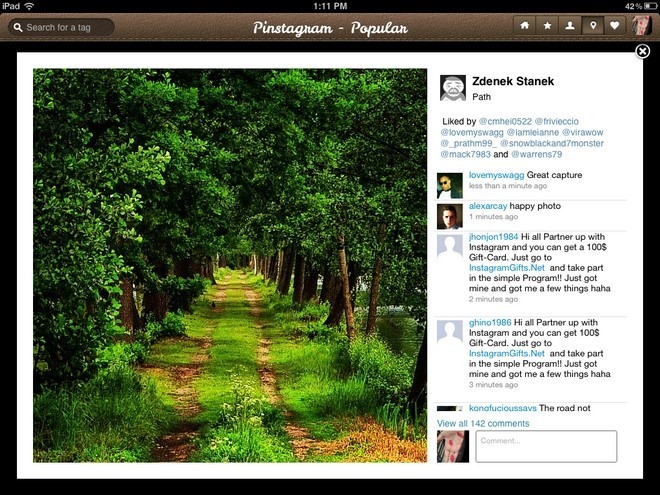Viewport: 660px width, 495px height.
Task: Focus the Search for a tag field
Action: tap(61, 27)
